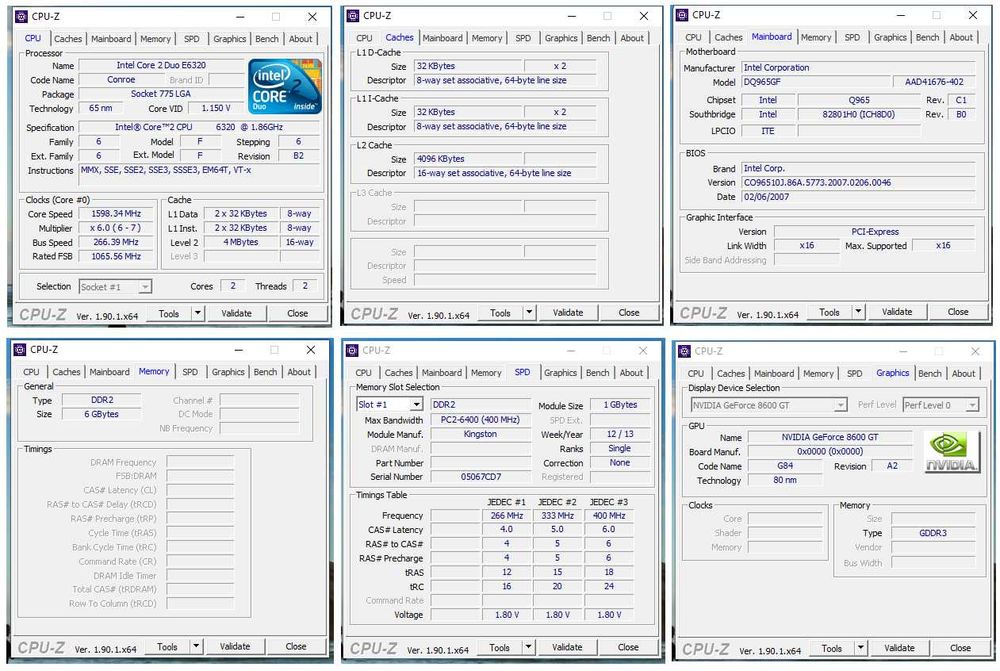Click CPU-Z title icon in CPU window
The width and height of the screenshot is (1000, 671).
(x=21, y=17)
